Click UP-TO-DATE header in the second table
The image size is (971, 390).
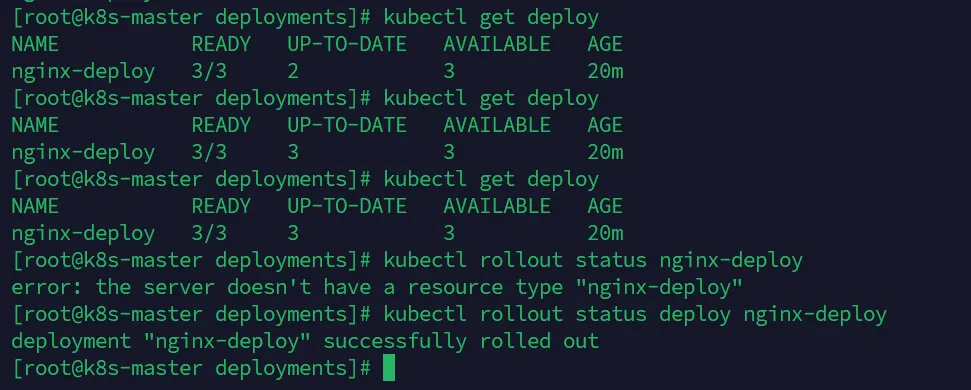coord(347,126)
